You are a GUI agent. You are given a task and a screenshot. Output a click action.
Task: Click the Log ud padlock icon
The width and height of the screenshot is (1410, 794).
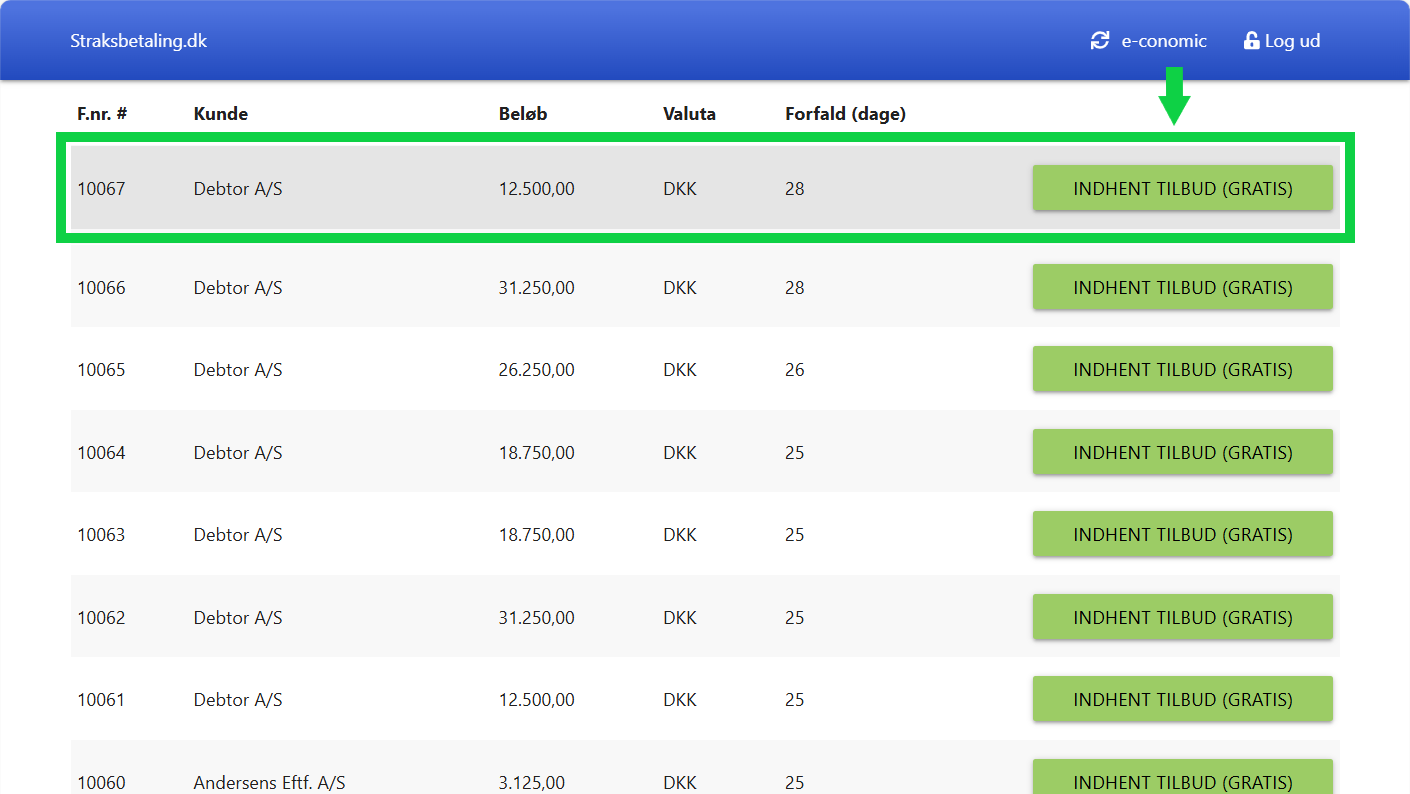(x=1251, y=41)
